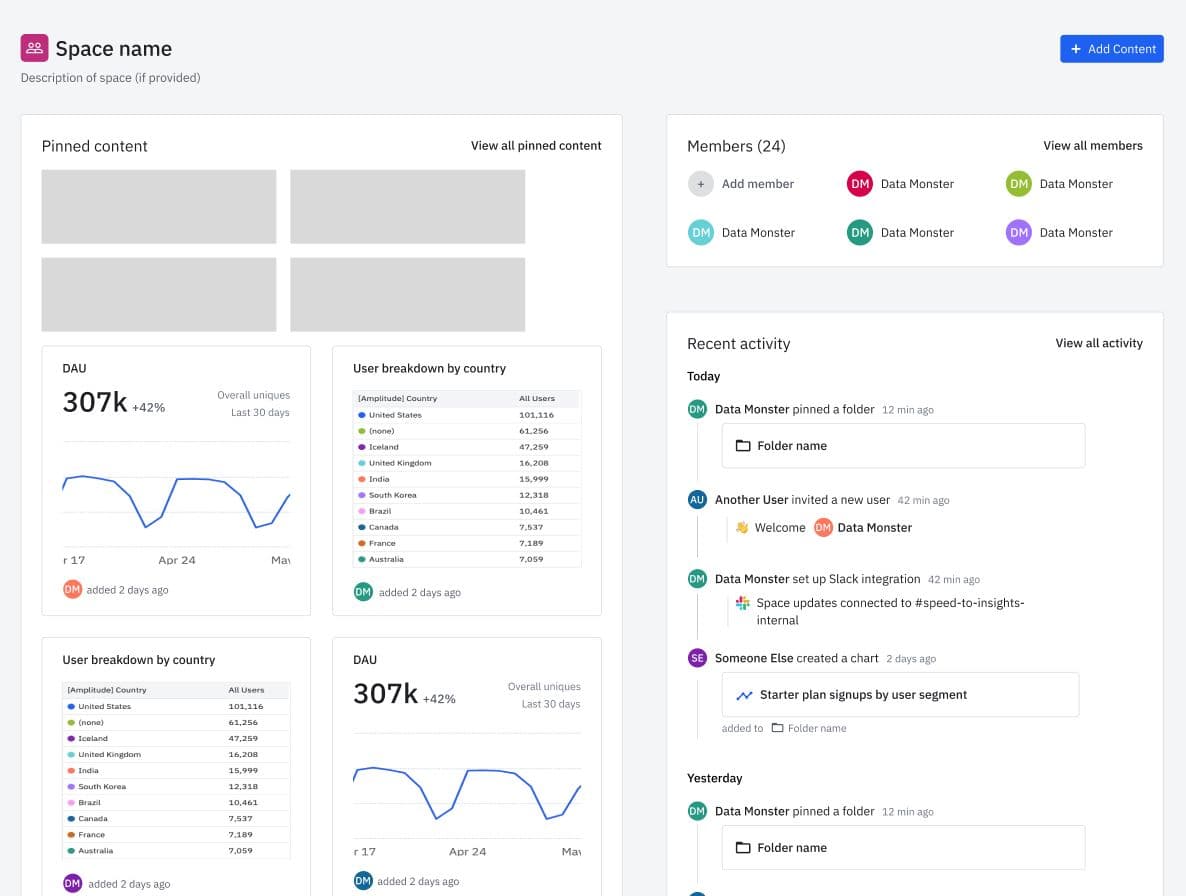Click the Slack icon in the integration activity

[x=743, y=603]
